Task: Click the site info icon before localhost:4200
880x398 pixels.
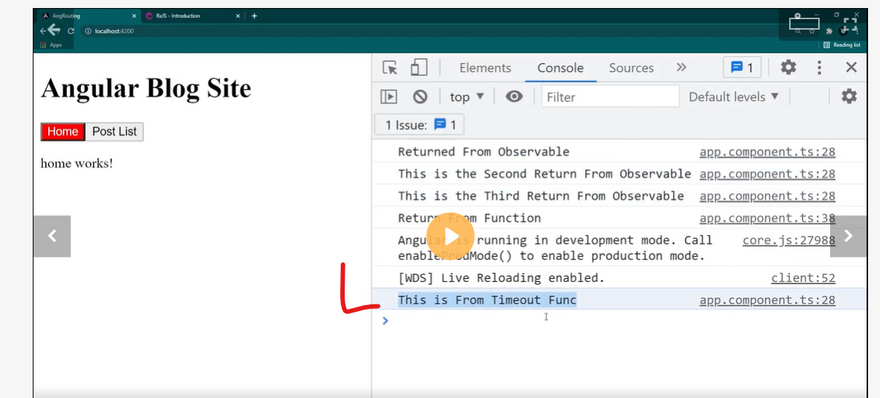Action: click(88, 31)
